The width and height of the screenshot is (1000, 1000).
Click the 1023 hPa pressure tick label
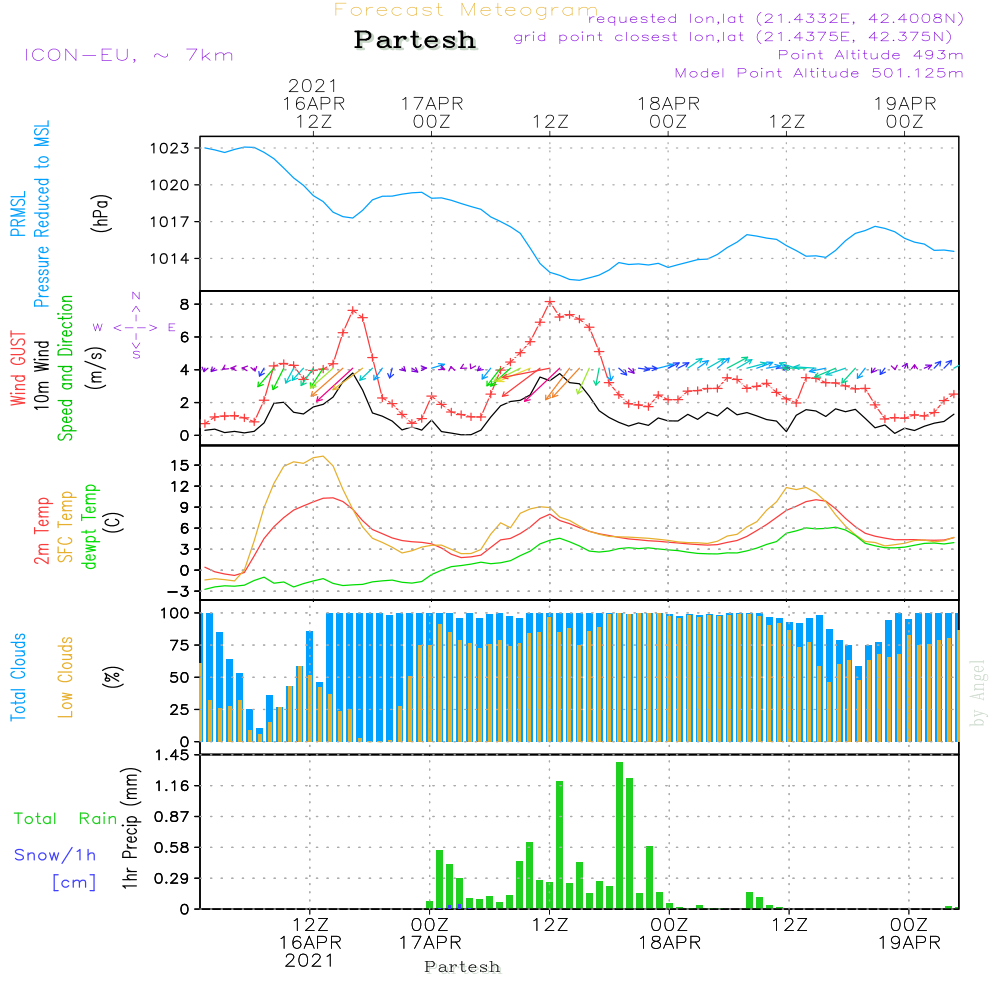(x=172, y=148)
